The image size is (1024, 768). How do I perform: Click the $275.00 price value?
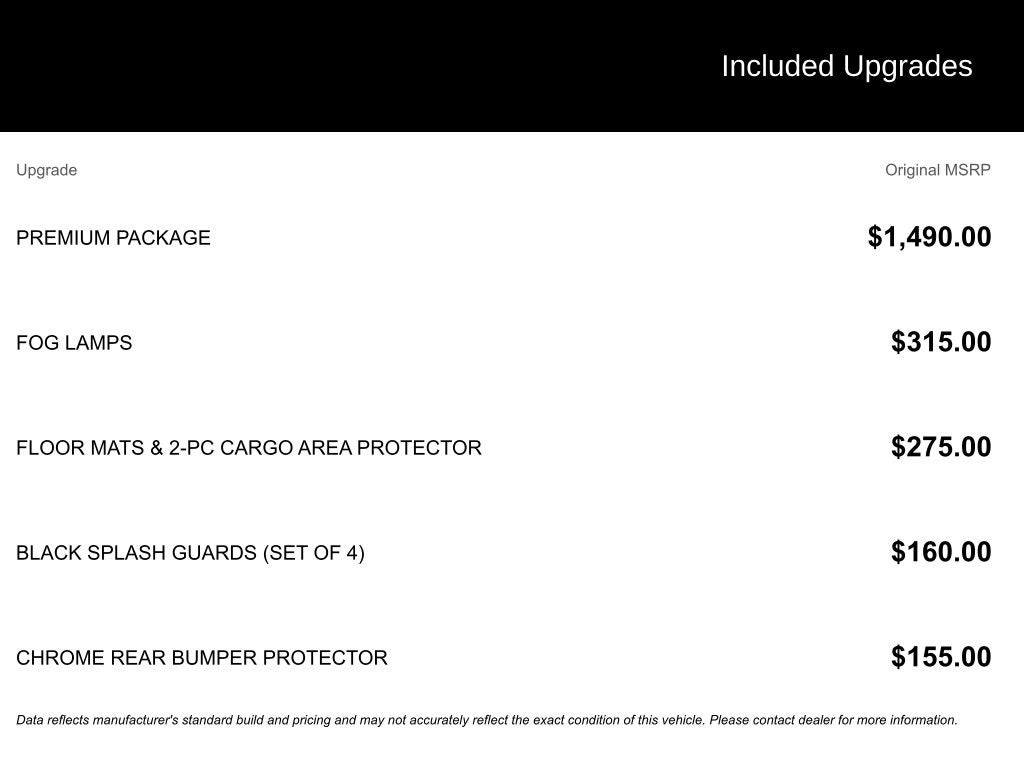point(941,447)
